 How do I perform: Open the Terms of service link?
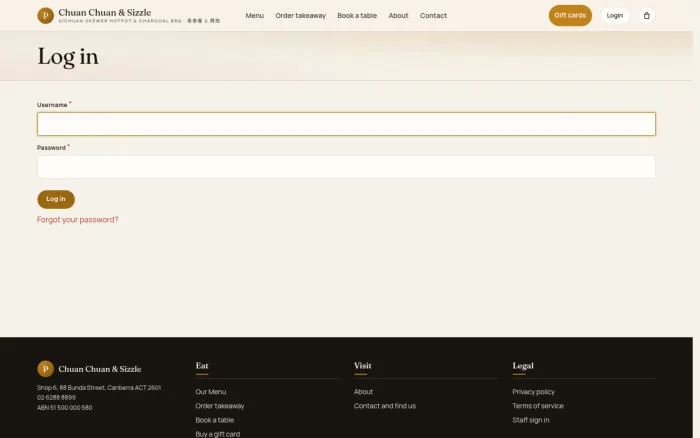click(x=538, y=406)
